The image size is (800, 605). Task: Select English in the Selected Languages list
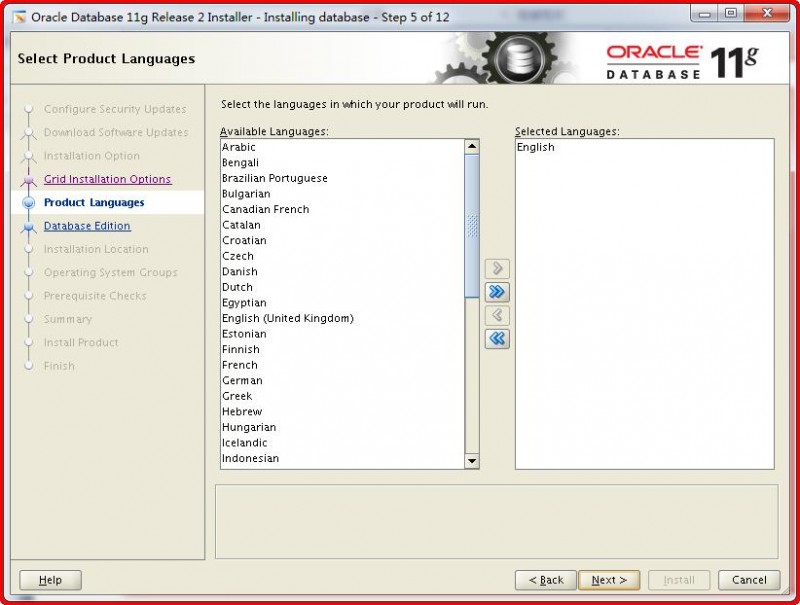pos(535,147)
